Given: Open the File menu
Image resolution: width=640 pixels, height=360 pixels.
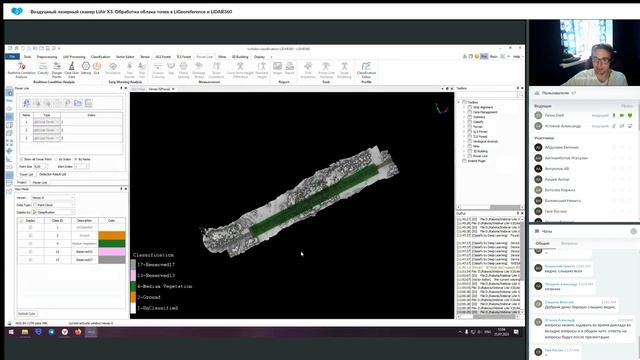Looking at the screenshot, I should coord(12,57).
